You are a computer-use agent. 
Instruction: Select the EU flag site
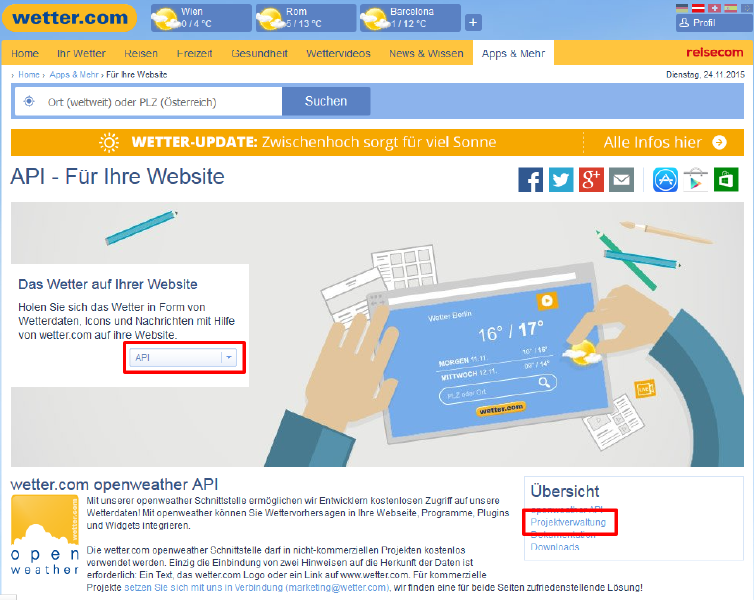[x=747, y=8]
